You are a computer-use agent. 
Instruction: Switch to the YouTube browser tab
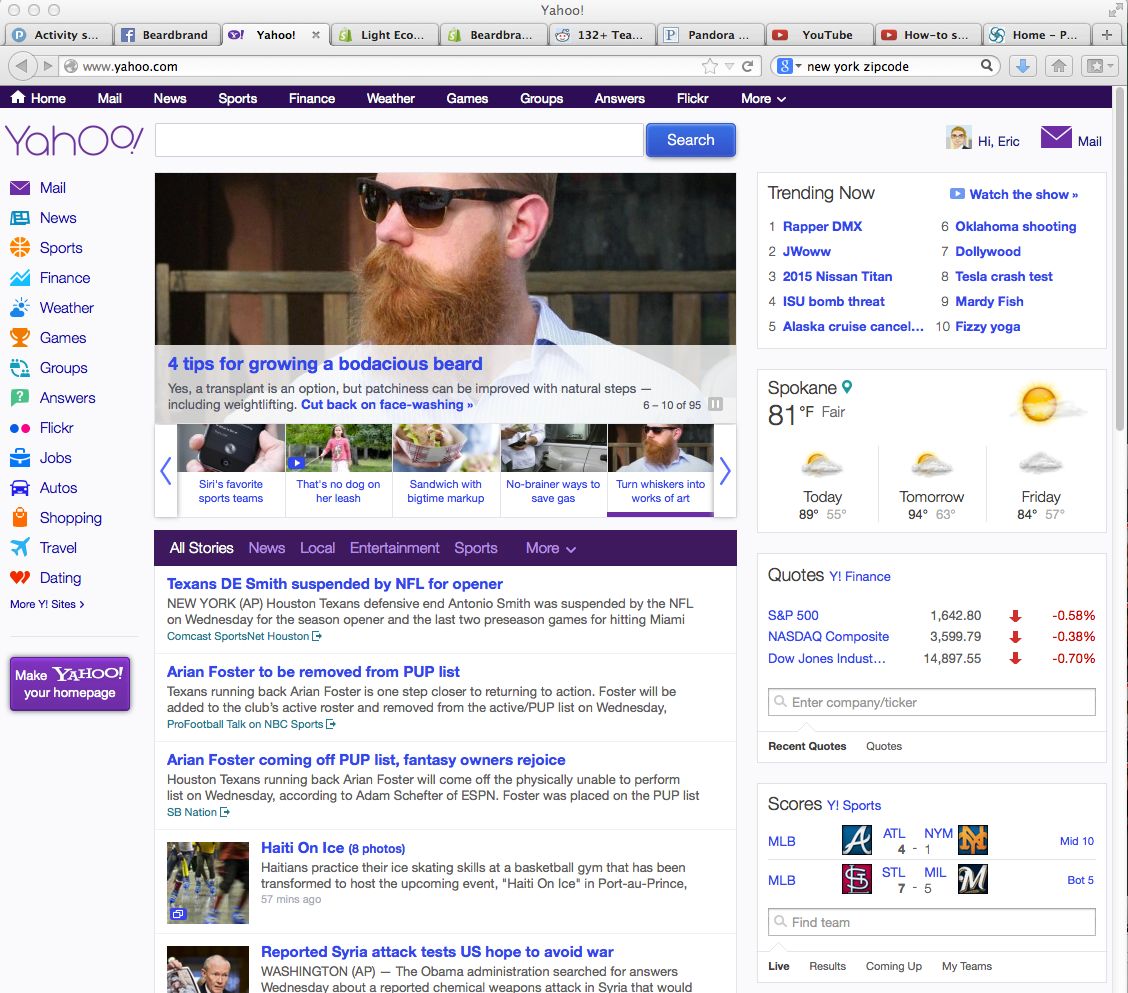tap(820, 33)
